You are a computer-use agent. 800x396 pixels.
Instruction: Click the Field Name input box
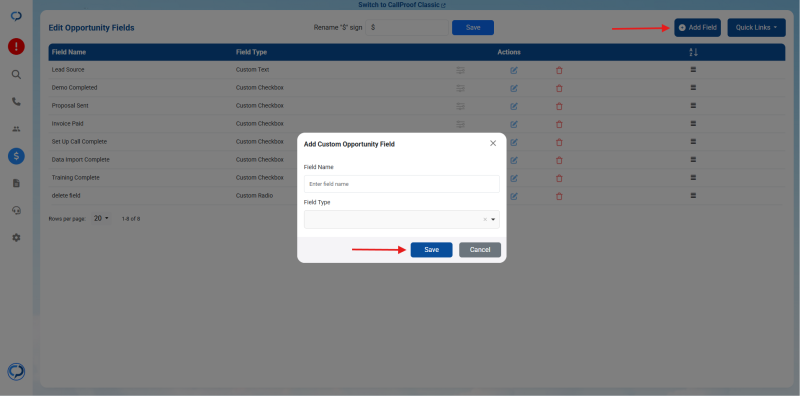coord(402,184)
